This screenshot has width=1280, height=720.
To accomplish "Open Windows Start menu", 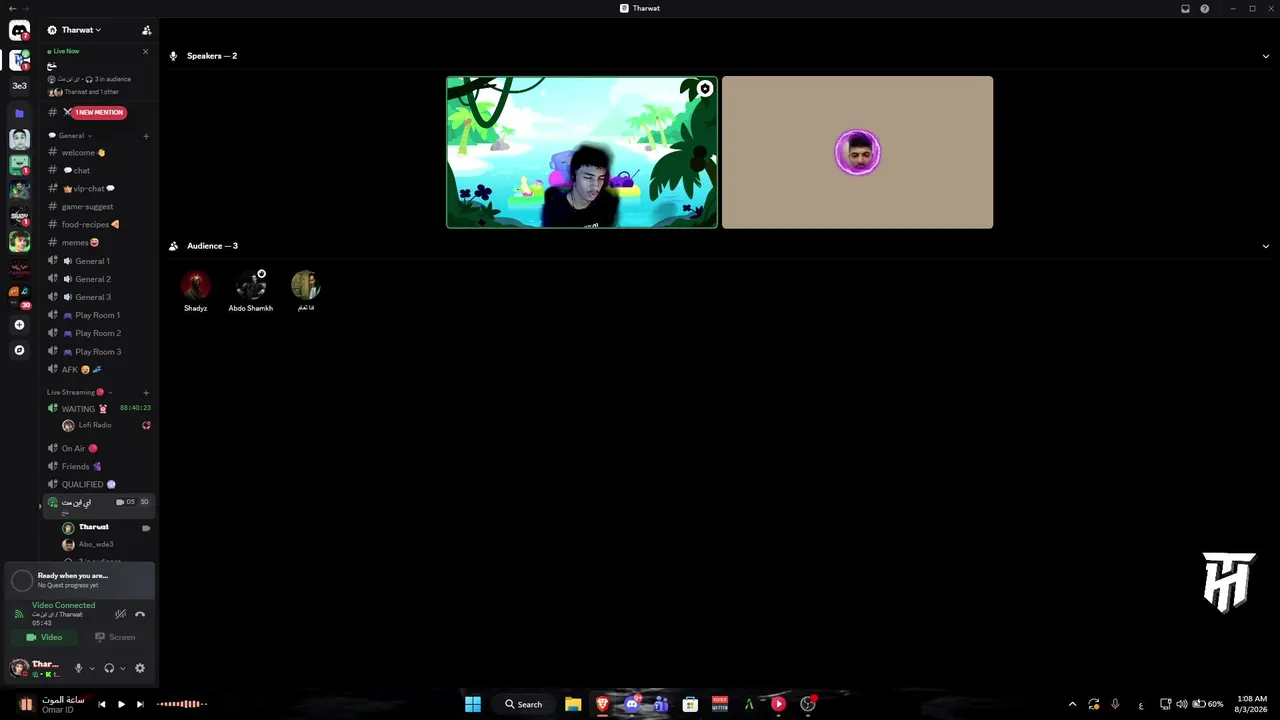I will pyautogui.click(x=473, y=704).
